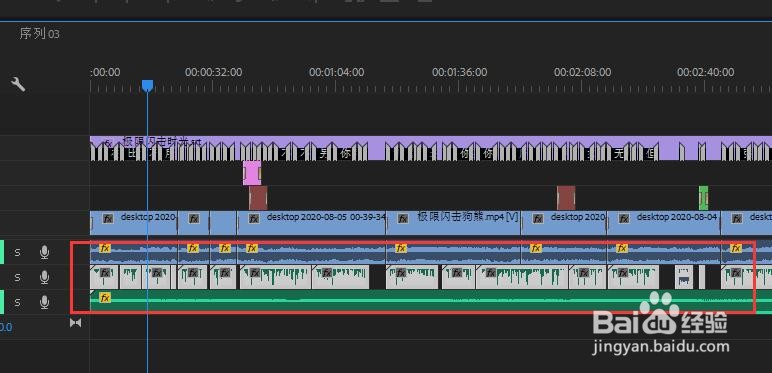Jump to 00:01:36:00 on the time ruler

click(x=459, y=72)
